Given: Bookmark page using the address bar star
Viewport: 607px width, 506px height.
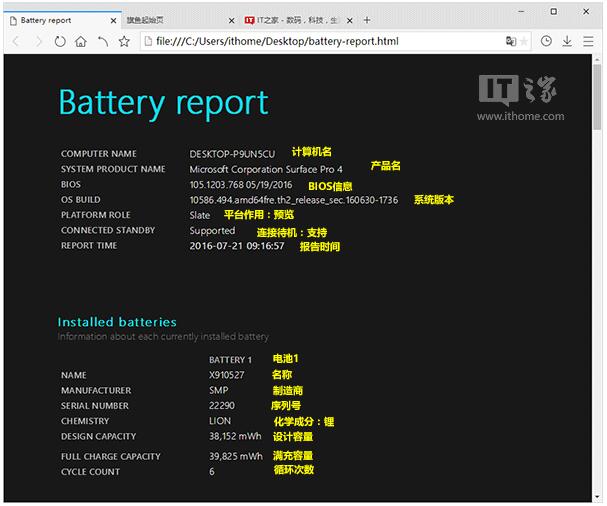Looking at the screenshot, I should click(525, 41).
